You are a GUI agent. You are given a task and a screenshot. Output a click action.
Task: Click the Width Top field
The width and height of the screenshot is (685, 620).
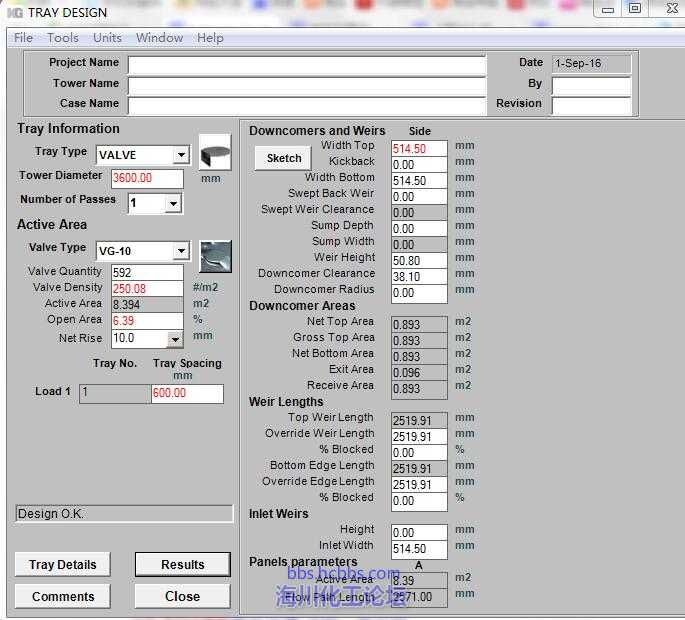pos(419,149)
